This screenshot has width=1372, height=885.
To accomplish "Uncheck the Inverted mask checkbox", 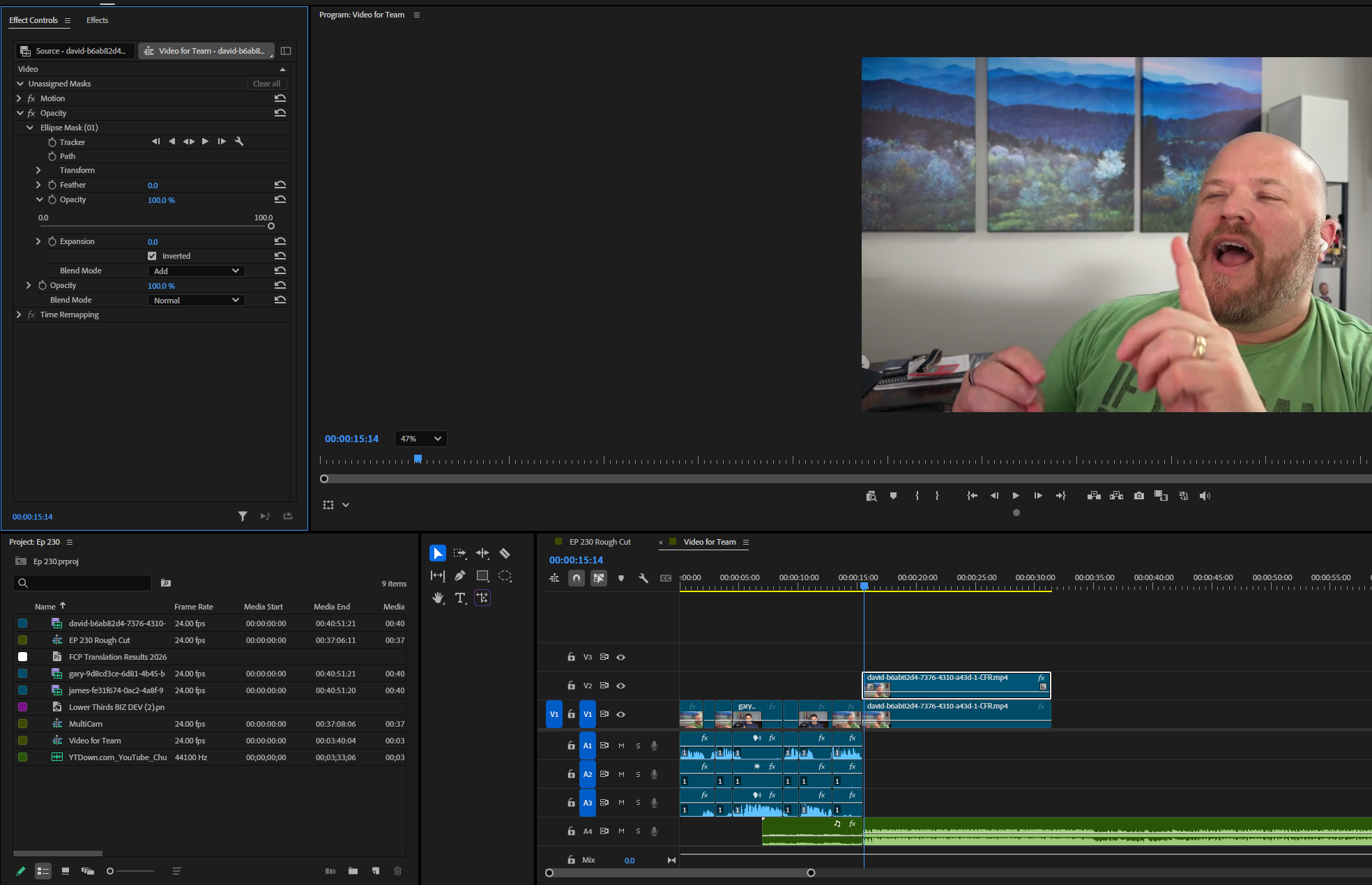I will coord(152,256).
